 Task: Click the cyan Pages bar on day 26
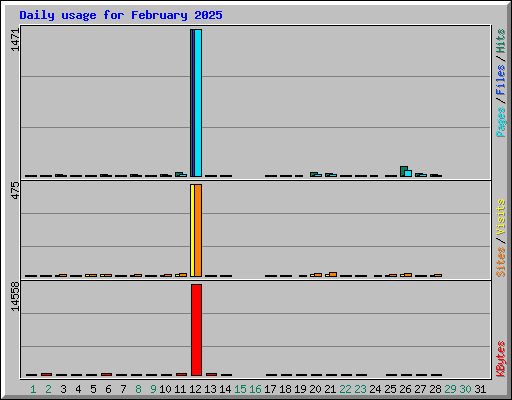tap(408, 173)
